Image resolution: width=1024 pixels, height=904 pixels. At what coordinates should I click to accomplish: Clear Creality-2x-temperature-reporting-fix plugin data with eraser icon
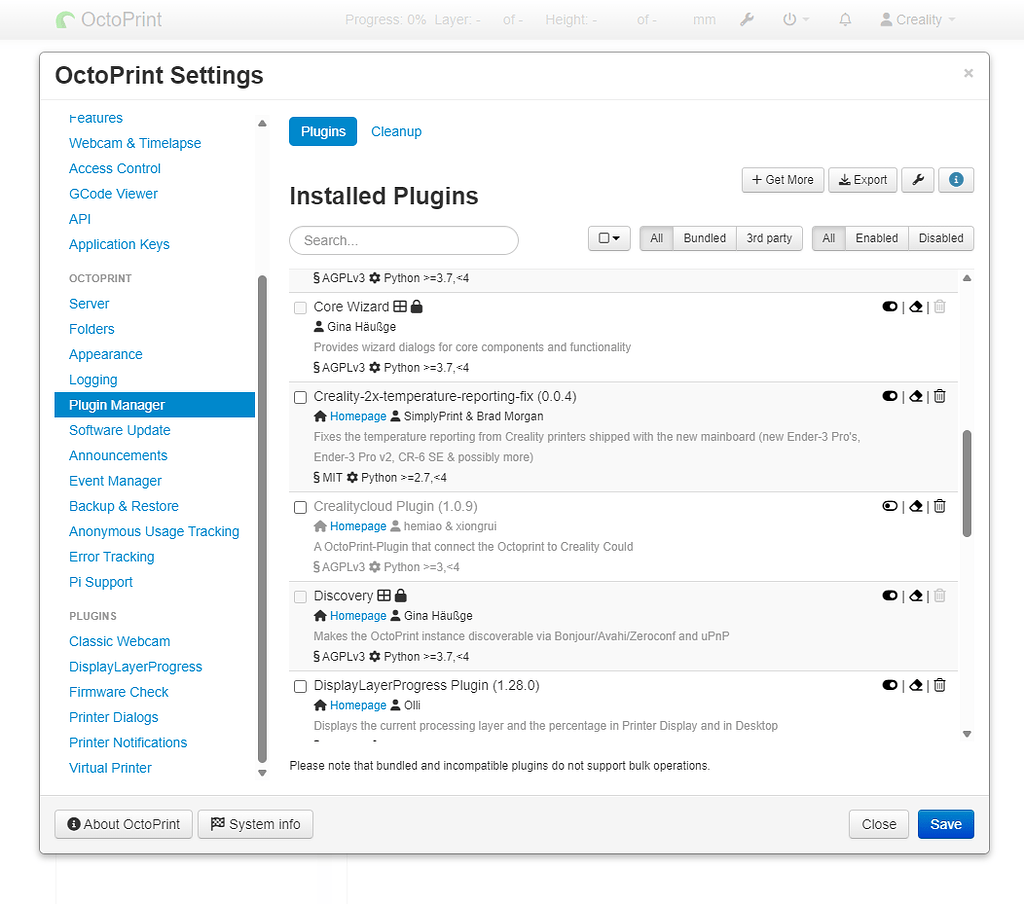[x=915, y=396]
